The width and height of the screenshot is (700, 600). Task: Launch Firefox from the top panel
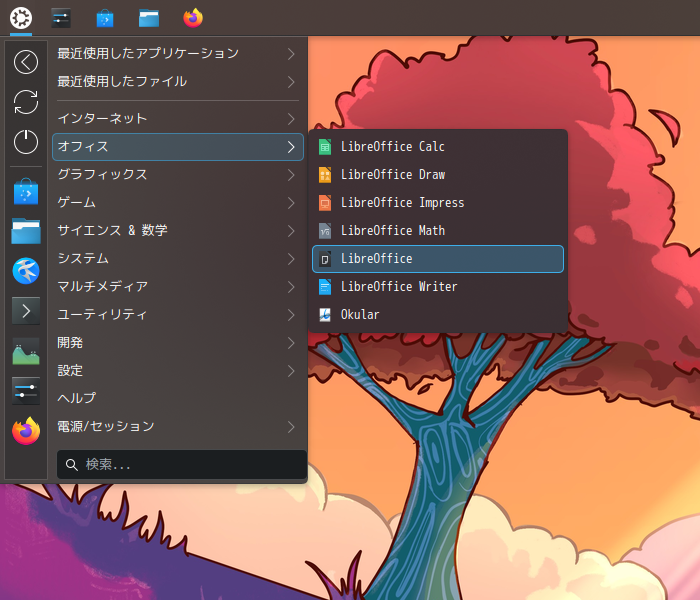point(193,18)
